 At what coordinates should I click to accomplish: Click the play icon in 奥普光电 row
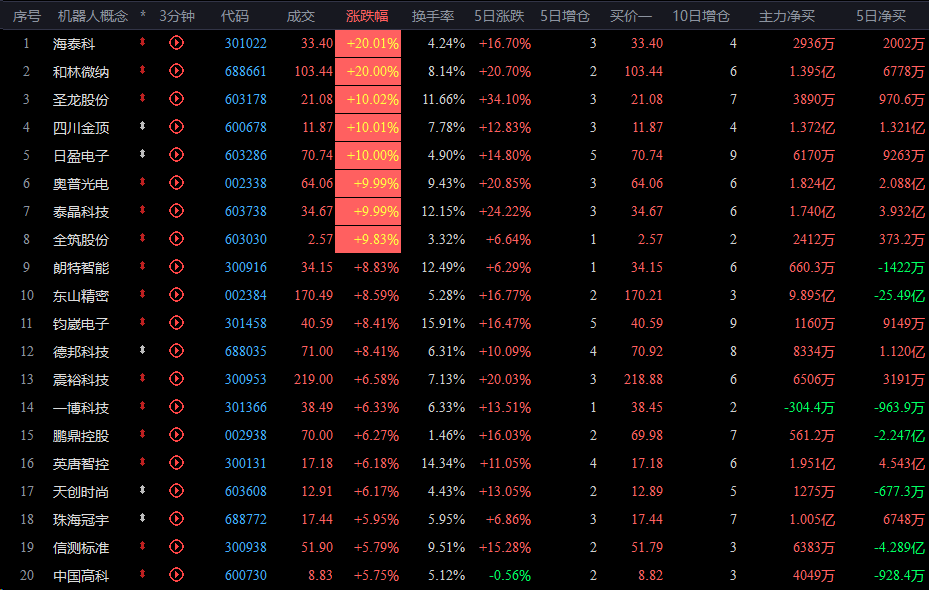(177, 183)
